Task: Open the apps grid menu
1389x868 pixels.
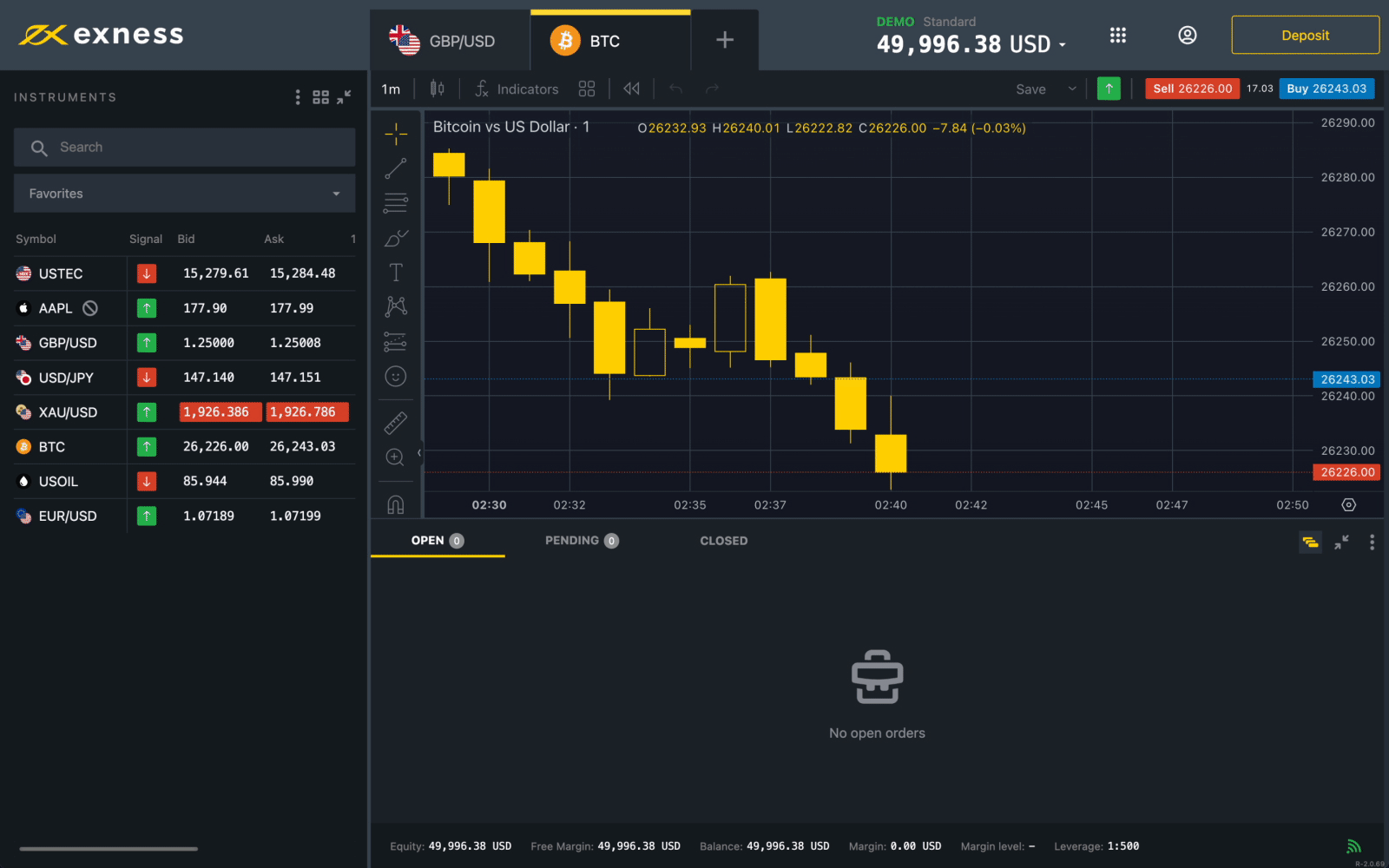Action: 1118,36
